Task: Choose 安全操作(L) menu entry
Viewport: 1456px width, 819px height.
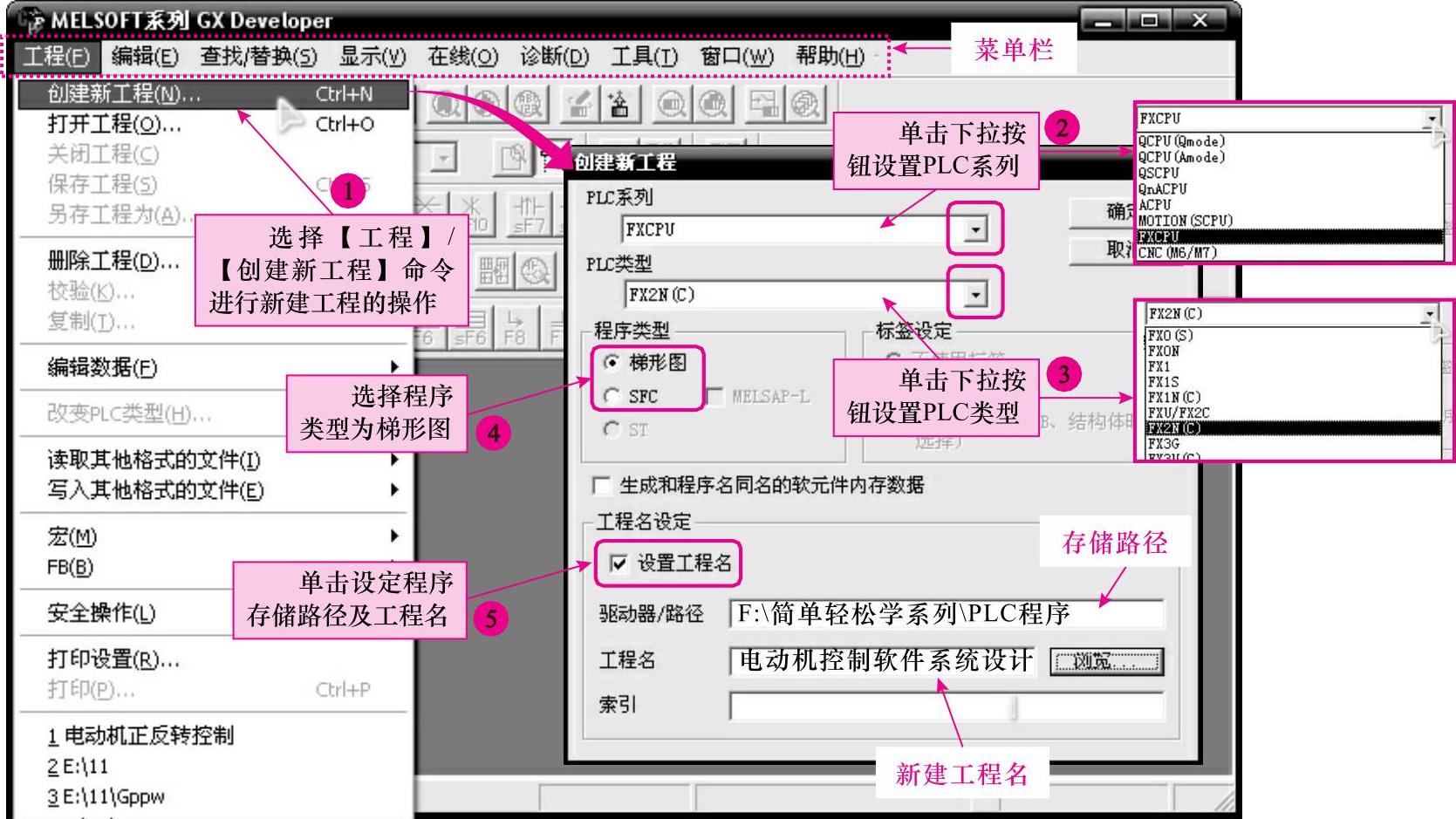Action: [214, 613]
